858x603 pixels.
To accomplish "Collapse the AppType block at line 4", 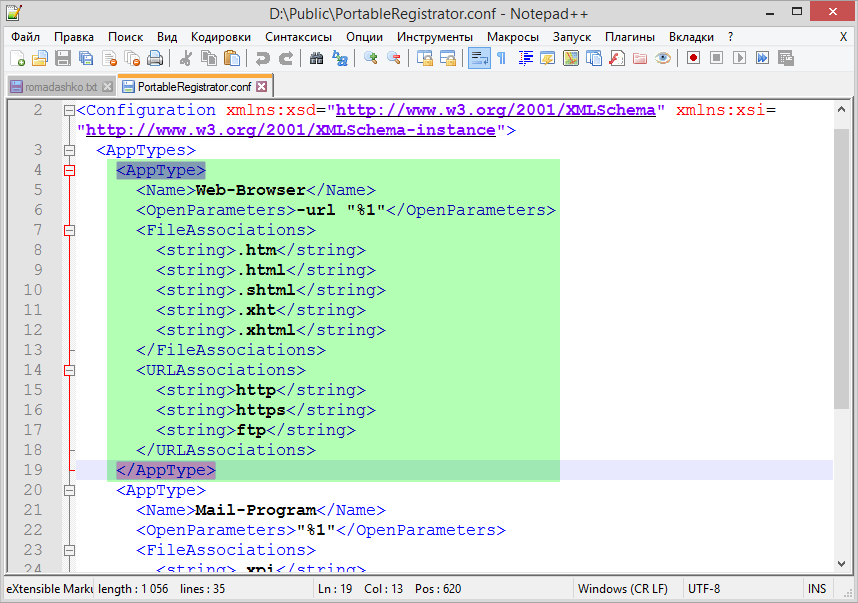I will point(69,171).
